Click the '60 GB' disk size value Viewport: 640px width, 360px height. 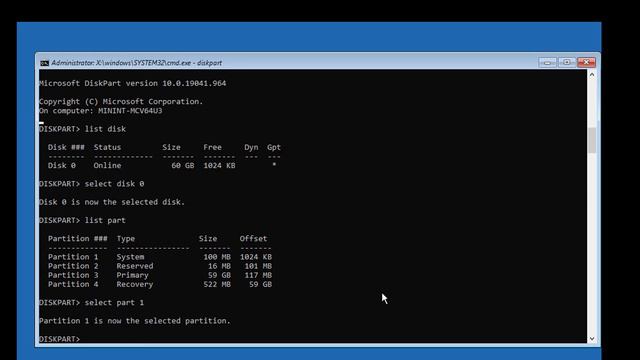(183, 166)
